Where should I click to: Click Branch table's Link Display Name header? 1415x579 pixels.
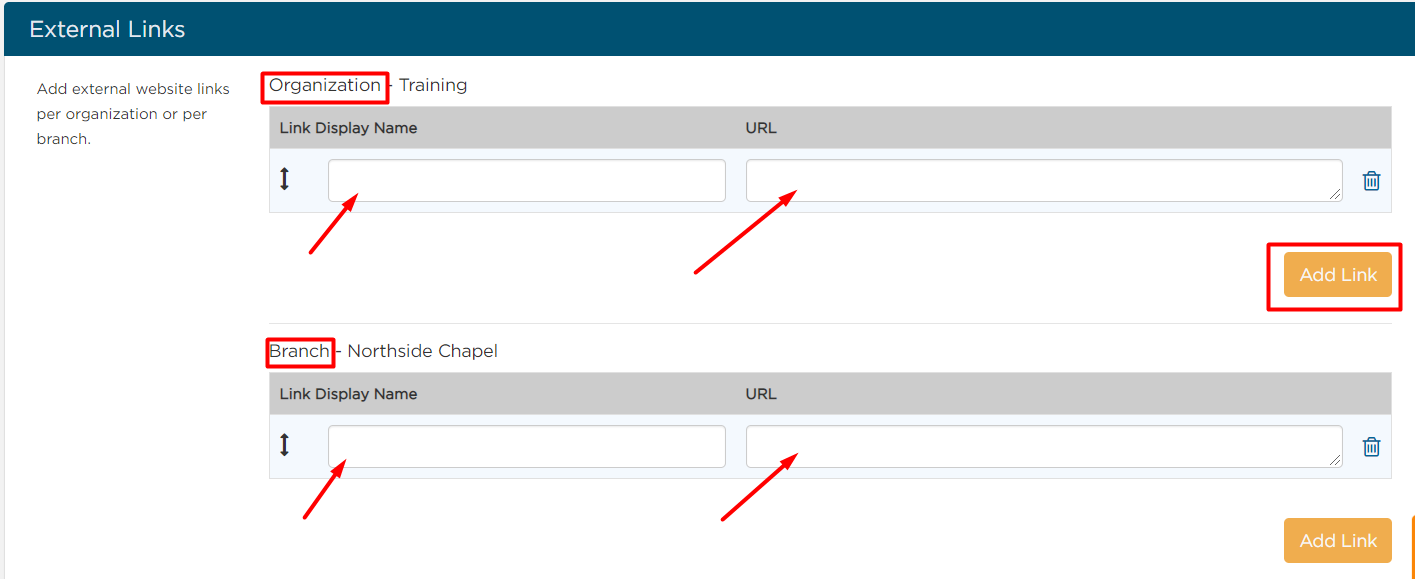[348, 394]
